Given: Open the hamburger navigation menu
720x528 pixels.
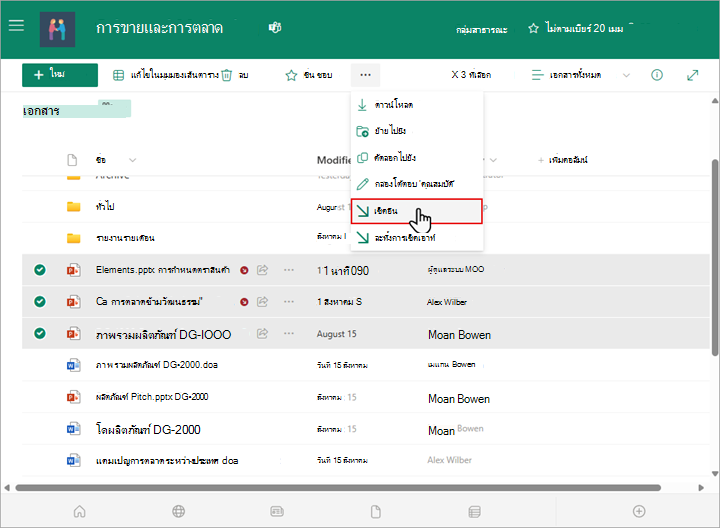Looking at the screenshot, I should pyautogui.click(x=16, y=25).
